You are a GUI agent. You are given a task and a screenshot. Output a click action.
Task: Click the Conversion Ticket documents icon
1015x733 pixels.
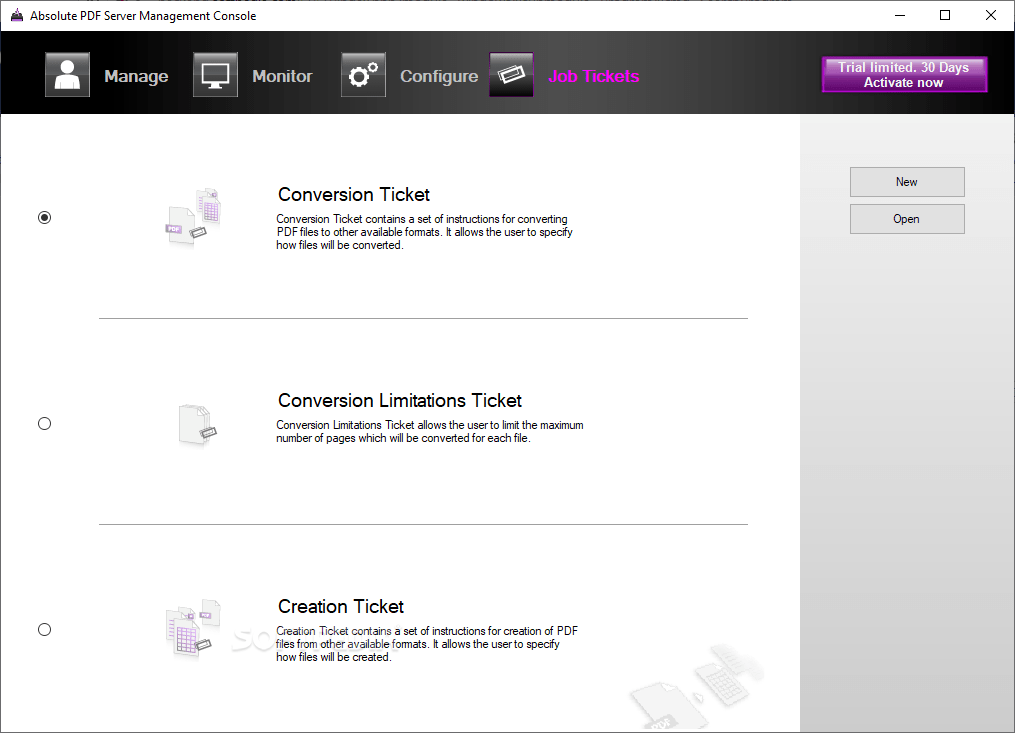[193, 218]
